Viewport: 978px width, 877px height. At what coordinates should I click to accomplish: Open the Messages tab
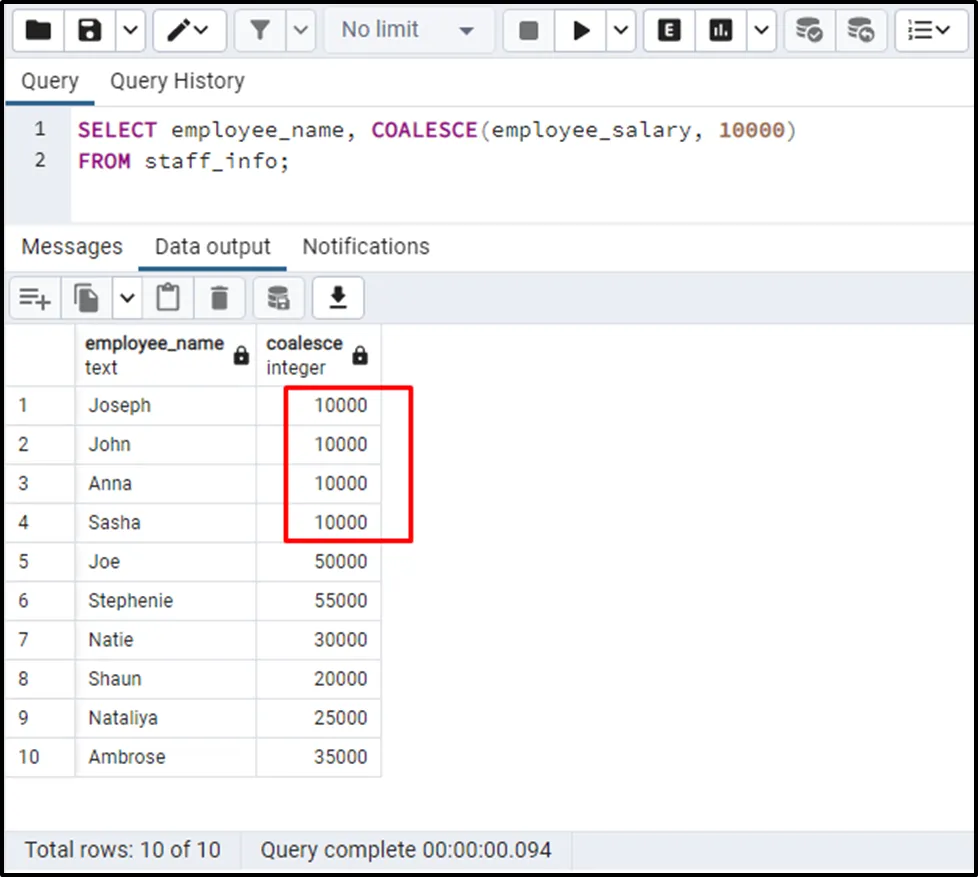click(72, 247)
